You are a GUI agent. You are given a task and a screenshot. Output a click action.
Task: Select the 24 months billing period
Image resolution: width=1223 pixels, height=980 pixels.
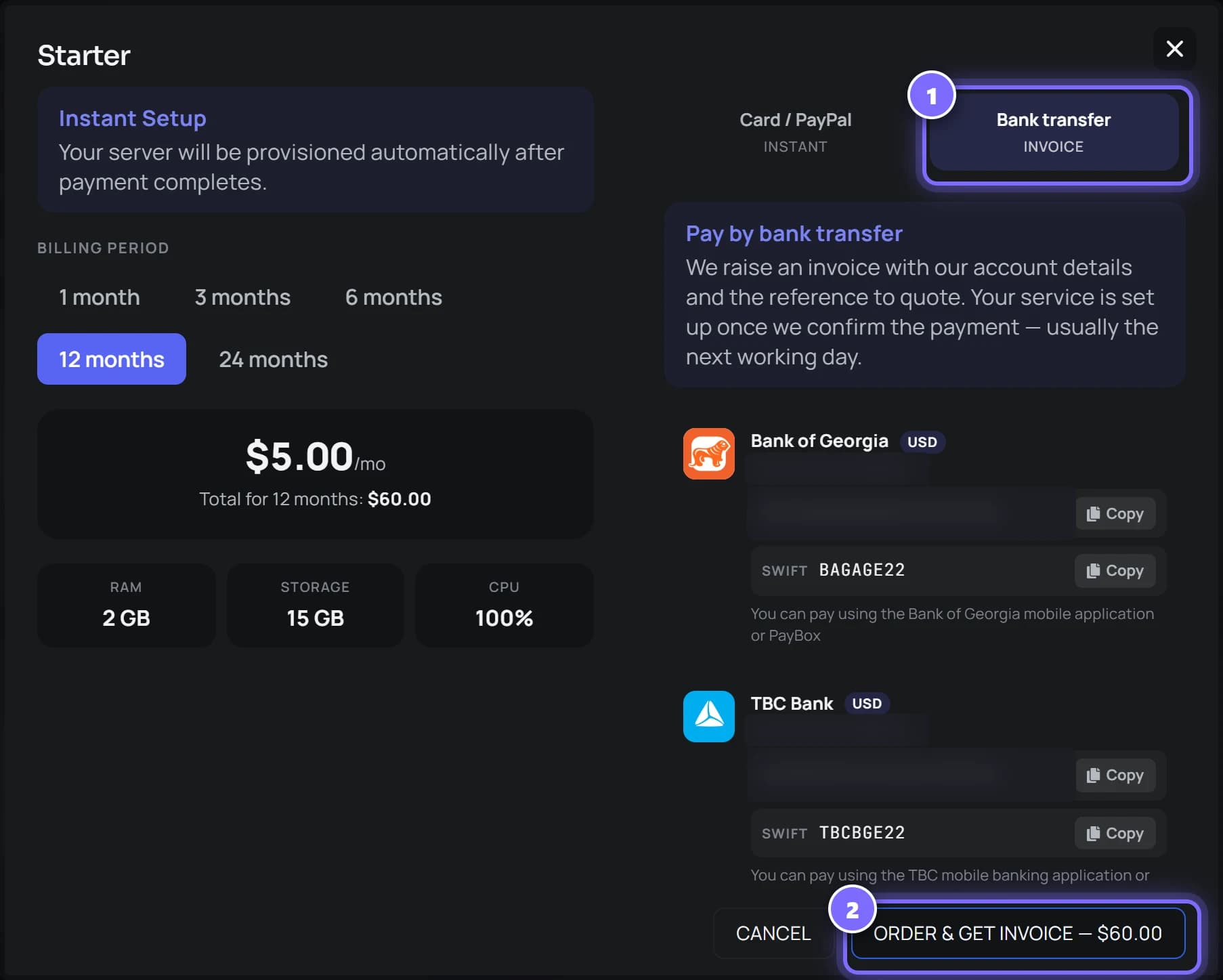[273, 359]
